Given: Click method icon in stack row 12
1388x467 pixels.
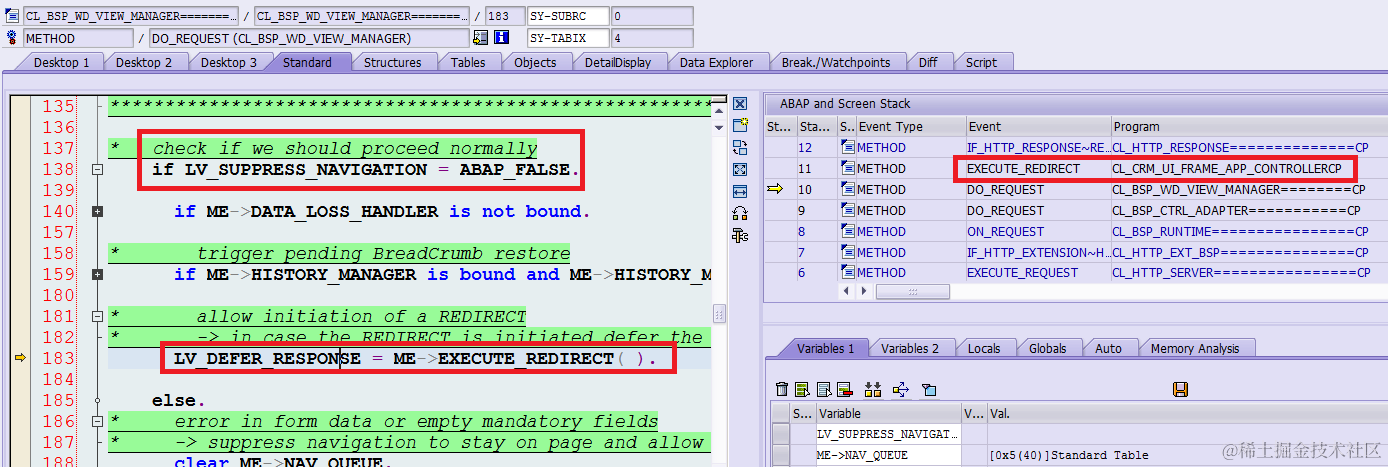Looking at the screenshot, I should 848,148.
